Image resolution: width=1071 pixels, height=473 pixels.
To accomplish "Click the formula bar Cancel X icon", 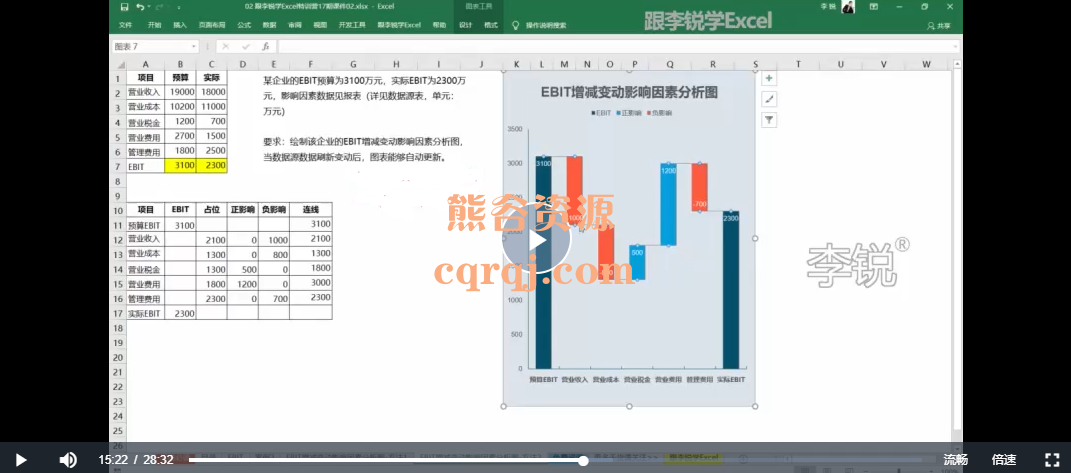I will (225, 46).
